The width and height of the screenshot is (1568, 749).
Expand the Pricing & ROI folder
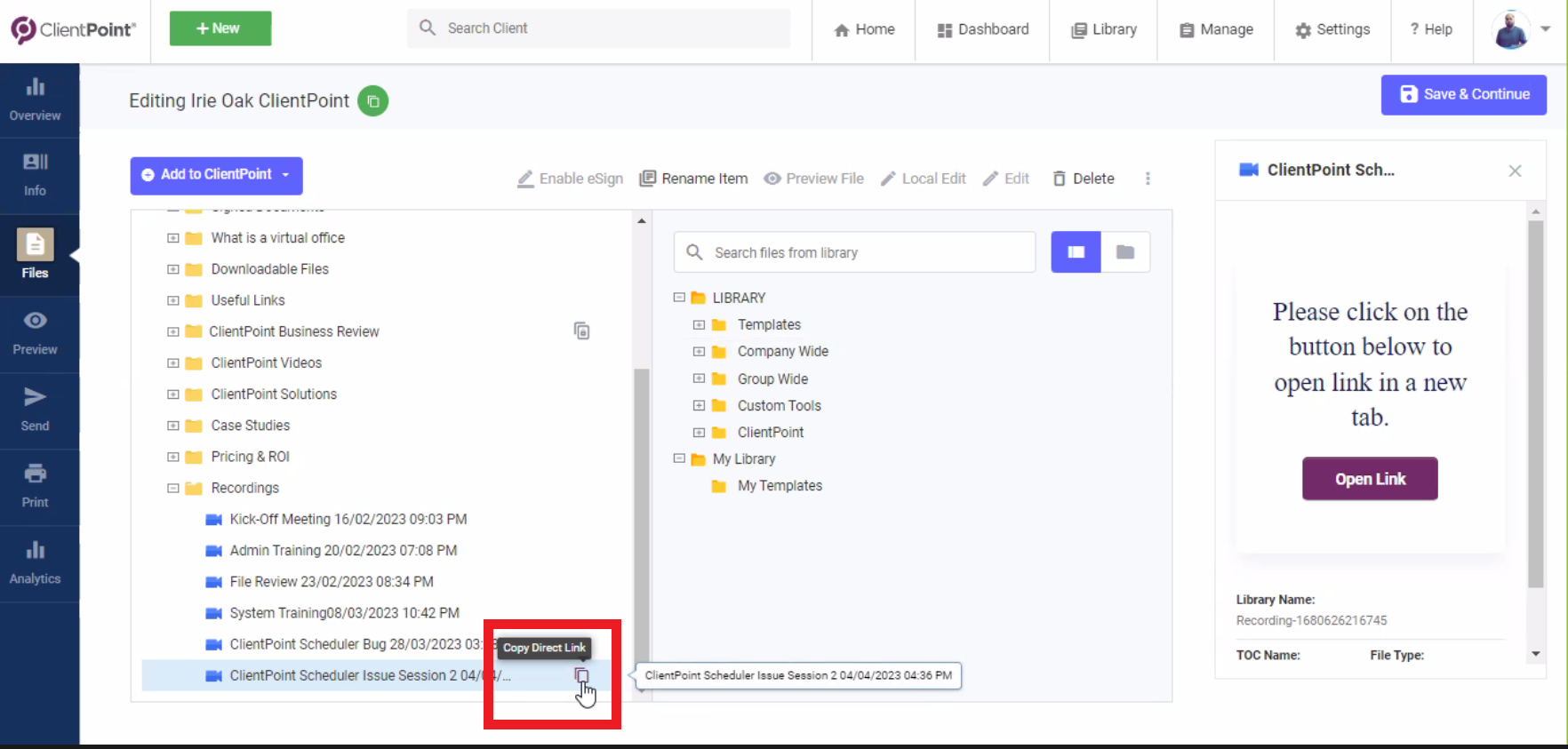click(173, 457)
